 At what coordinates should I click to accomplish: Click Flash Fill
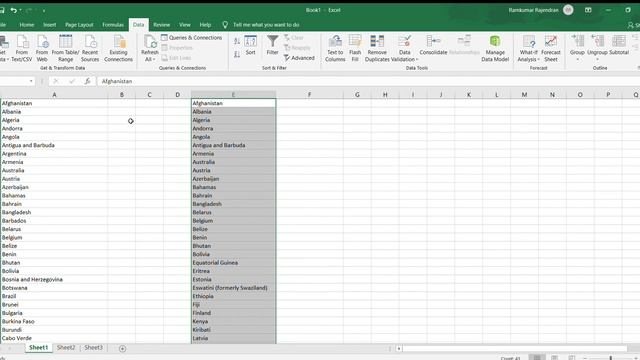[355, 48]
